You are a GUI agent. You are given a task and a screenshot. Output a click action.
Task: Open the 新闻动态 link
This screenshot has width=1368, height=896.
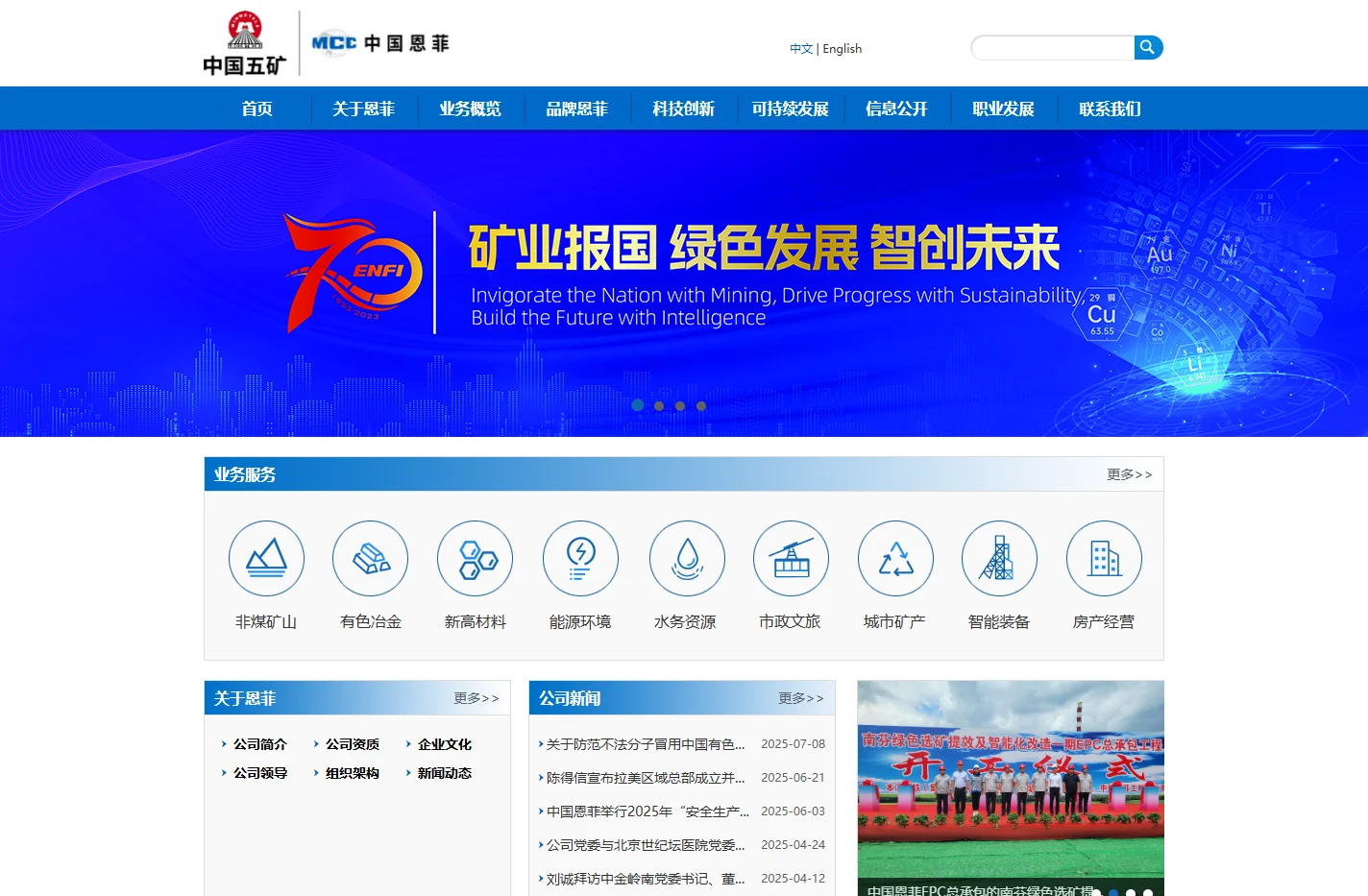pyautogui.click(x=444, y=773)
